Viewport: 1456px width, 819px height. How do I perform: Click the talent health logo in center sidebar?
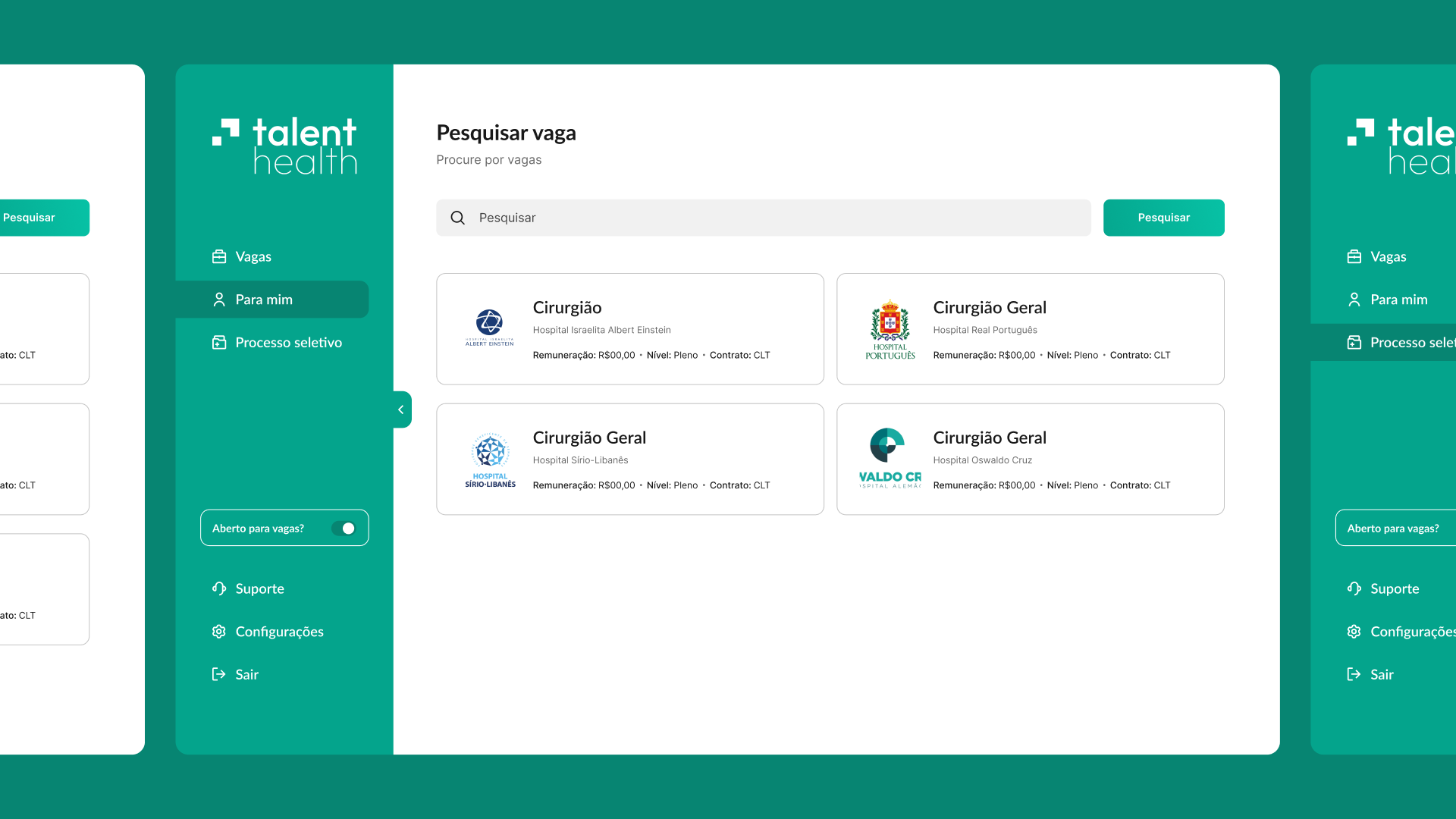coord(284,146)
